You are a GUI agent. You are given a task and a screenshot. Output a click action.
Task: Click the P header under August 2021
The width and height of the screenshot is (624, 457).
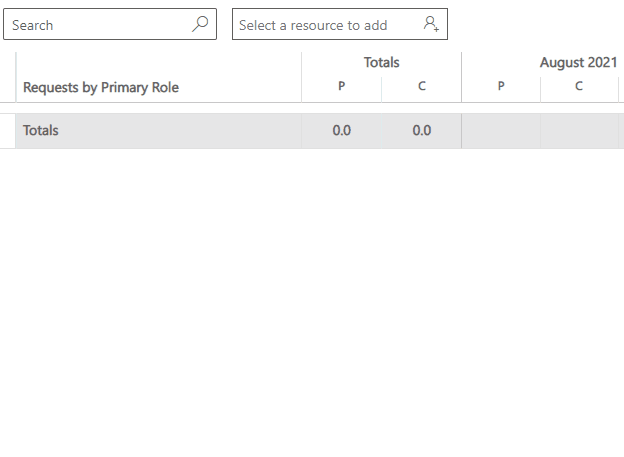click(x=501, y=87)
